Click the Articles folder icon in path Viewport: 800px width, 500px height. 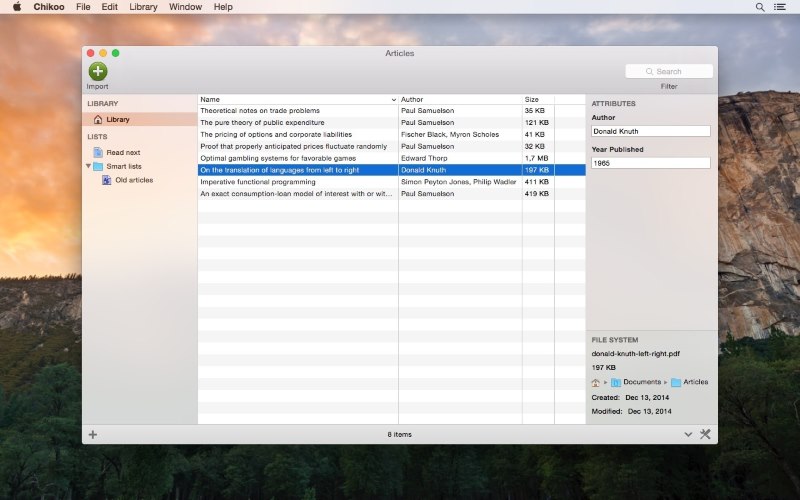(676, 383)
